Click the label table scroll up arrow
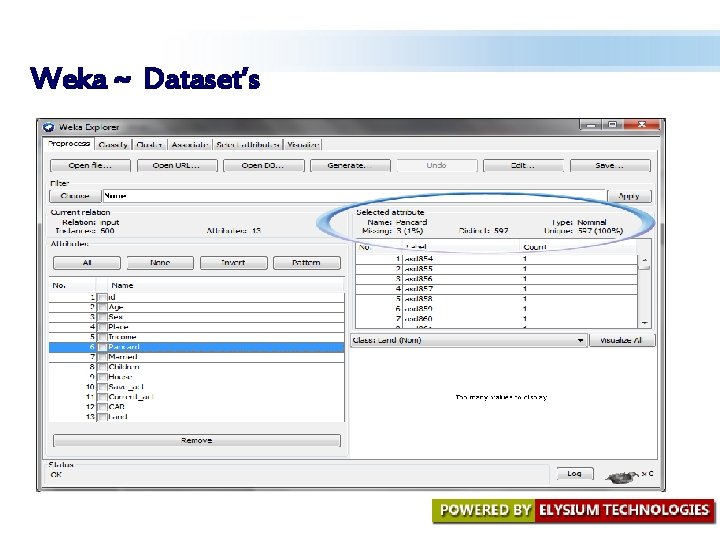Viewport: 720px width, 540px height. point(645,260)
